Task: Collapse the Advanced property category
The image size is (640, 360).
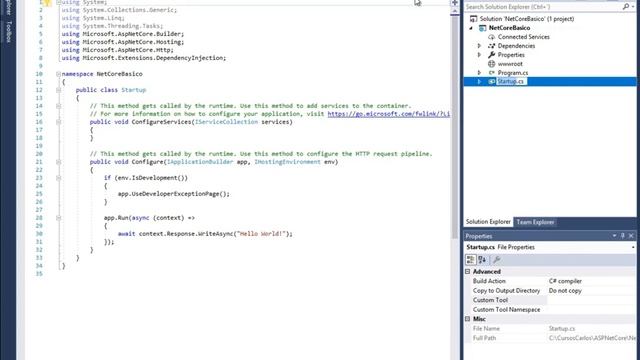Action: (x=468, y=271)
